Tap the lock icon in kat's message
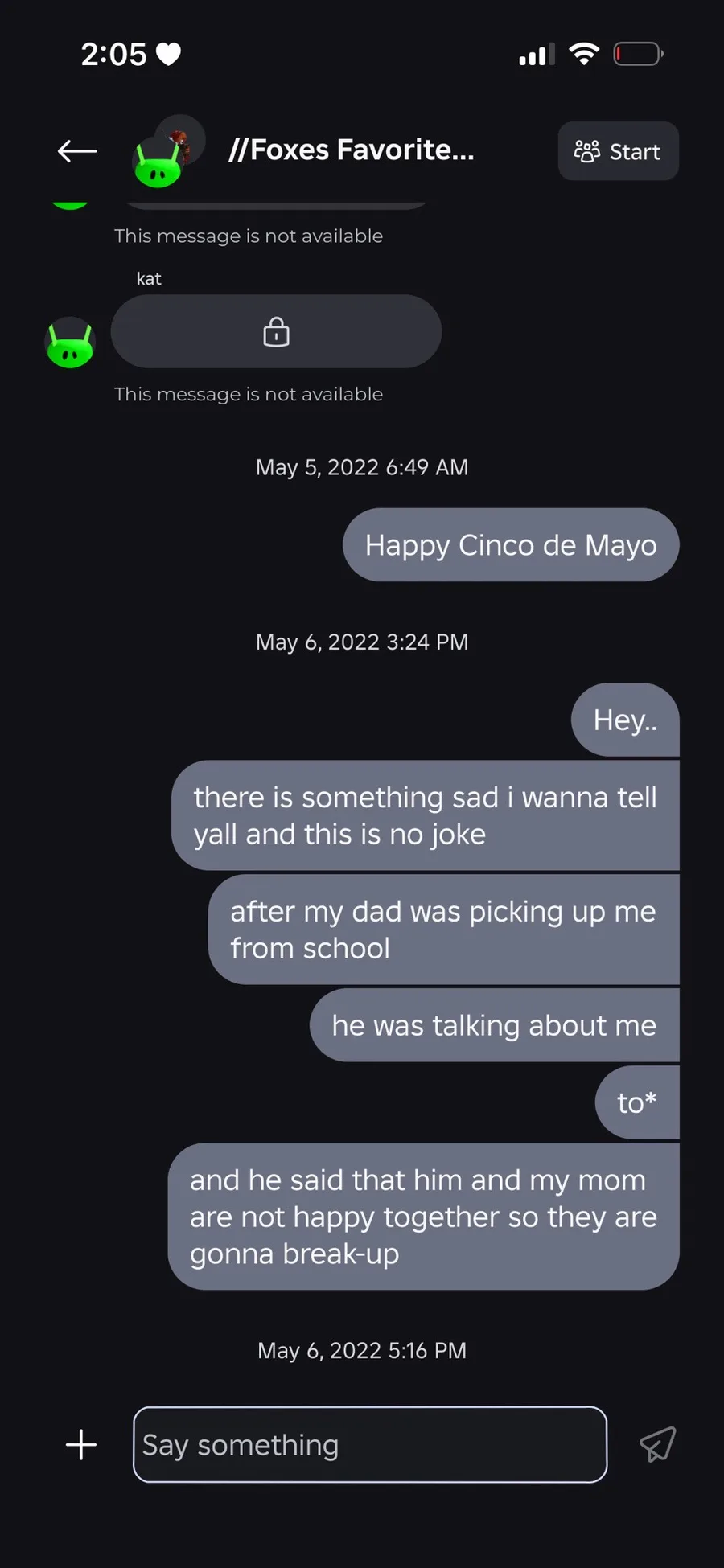 [x=276, y=331]
